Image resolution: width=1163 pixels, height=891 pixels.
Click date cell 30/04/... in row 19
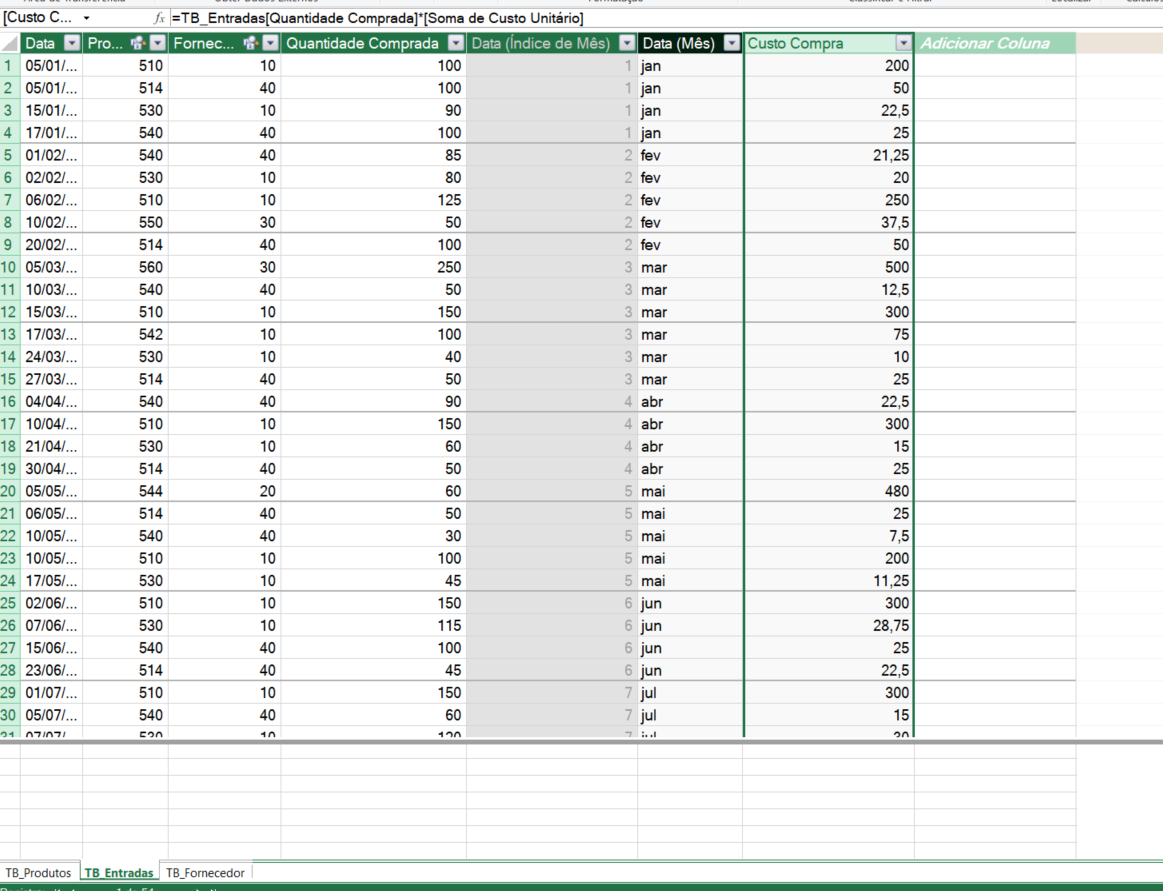51,469
